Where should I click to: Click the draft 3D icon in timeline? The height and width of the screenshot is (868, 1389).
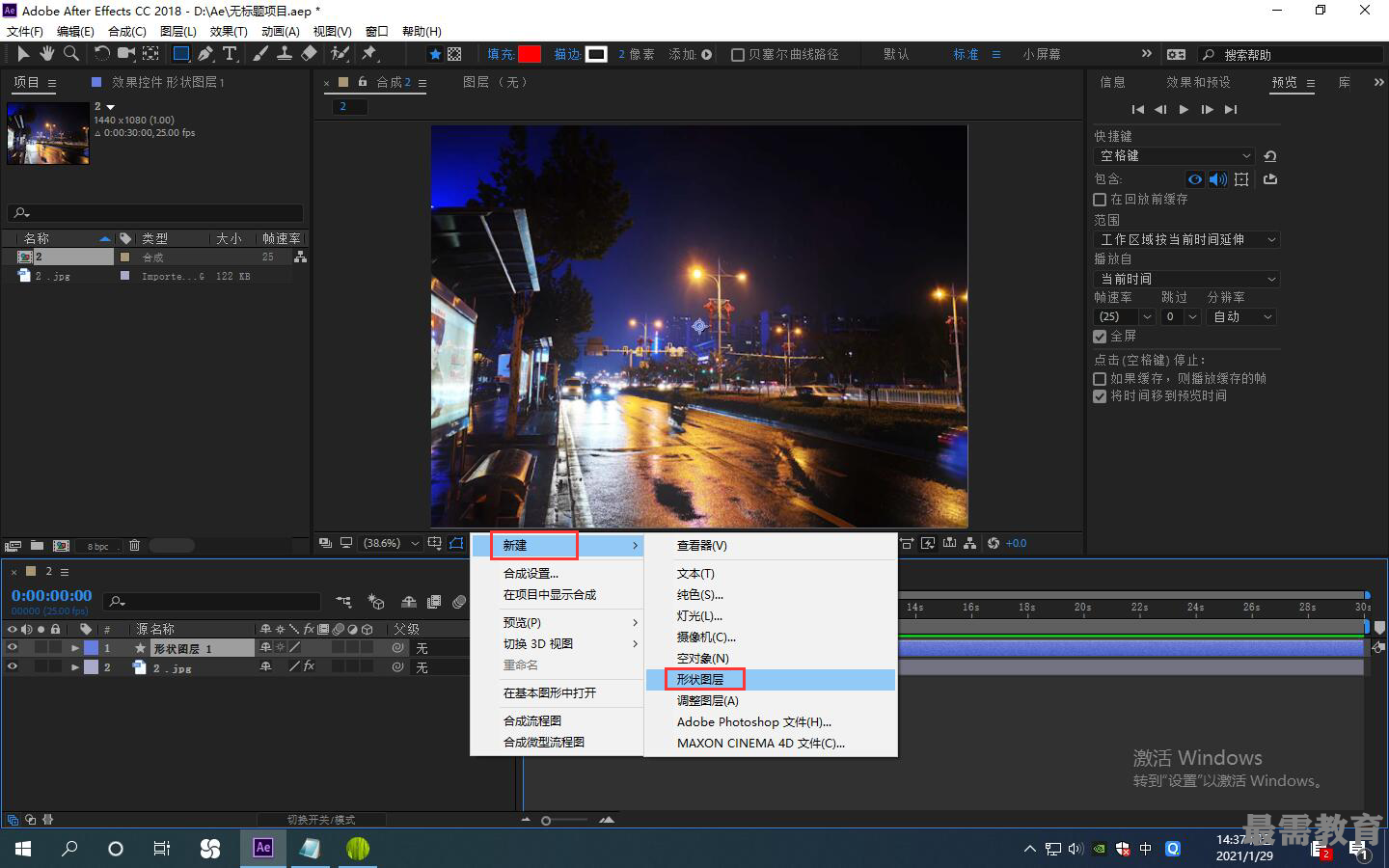tap(376, 602)
